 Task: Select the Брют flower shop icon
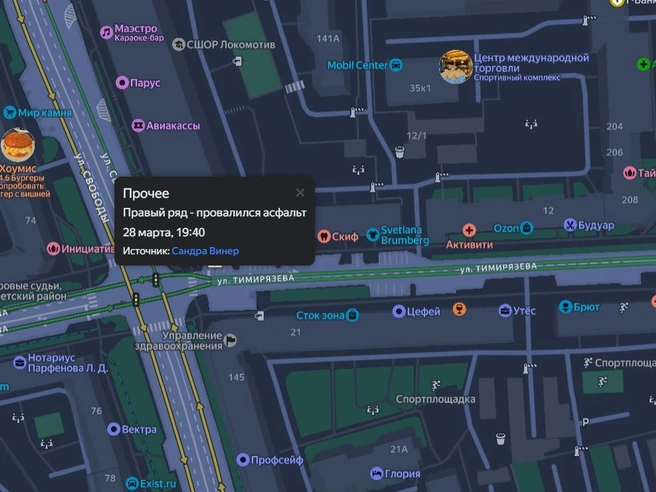(x=566, y=307)
